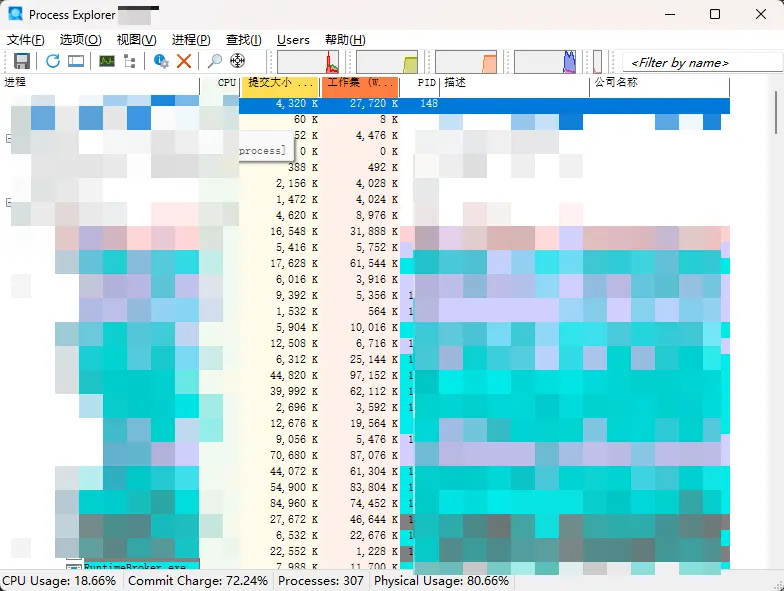Open the orange physical memory mini graph
The image size is (784, 591).
(466, 62)
